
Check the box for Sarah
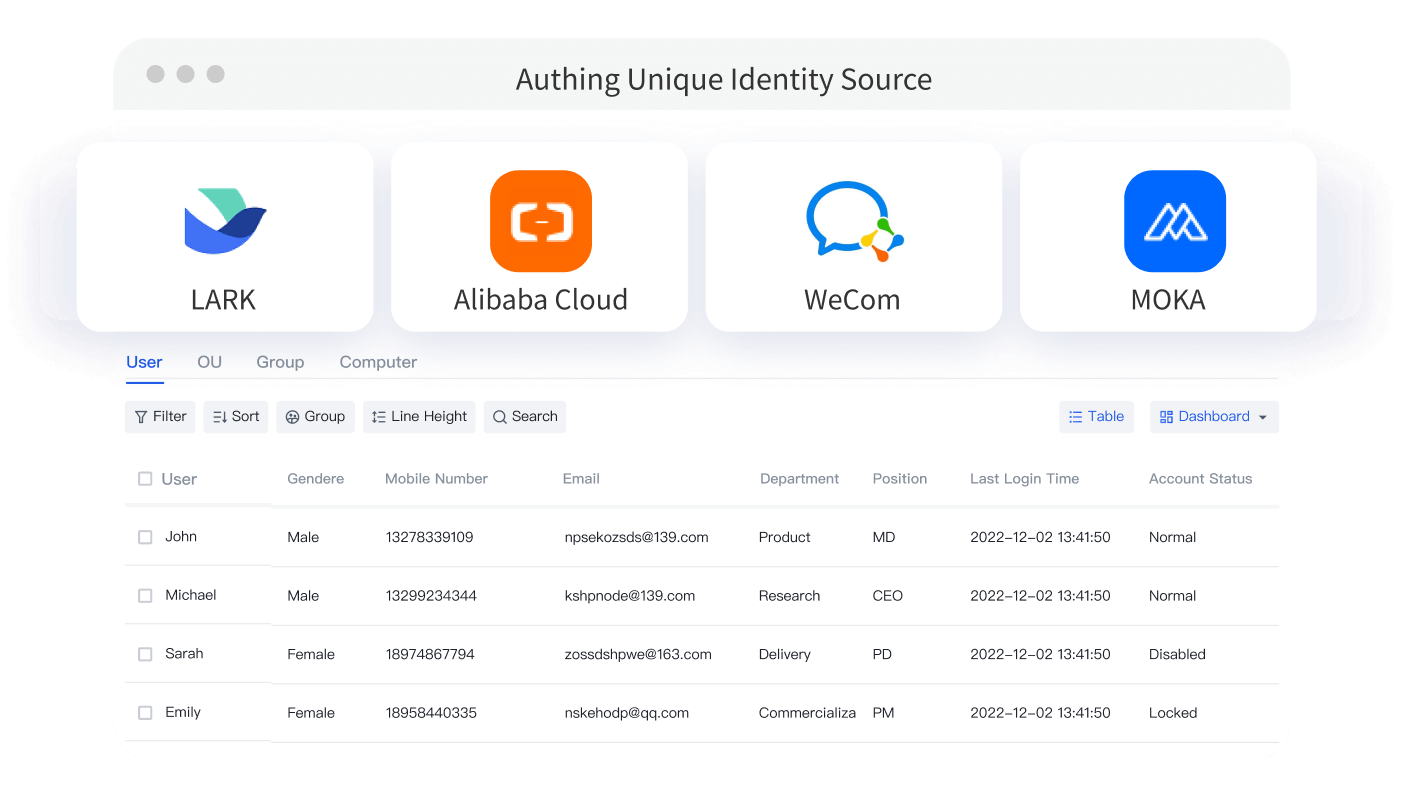145,654
